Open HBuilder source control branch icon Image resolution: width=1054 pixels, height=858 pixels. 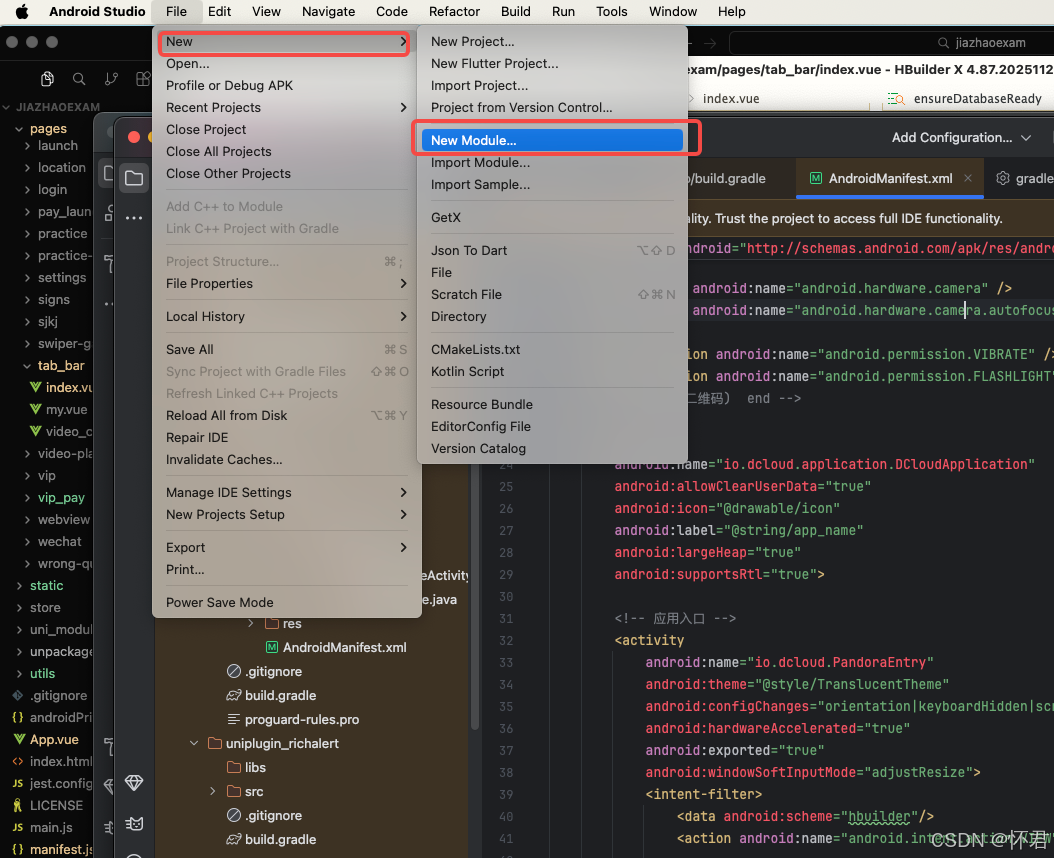click(111, 79)
